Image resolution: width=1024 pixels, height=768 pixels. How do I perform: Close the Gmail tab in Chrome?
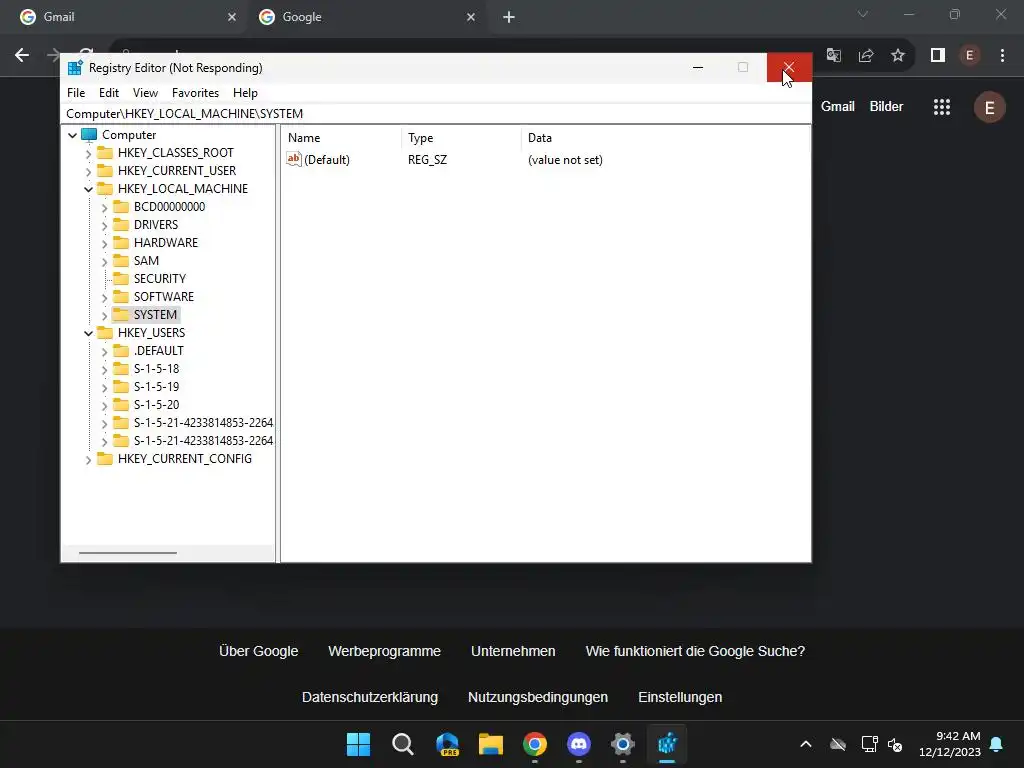232,17
